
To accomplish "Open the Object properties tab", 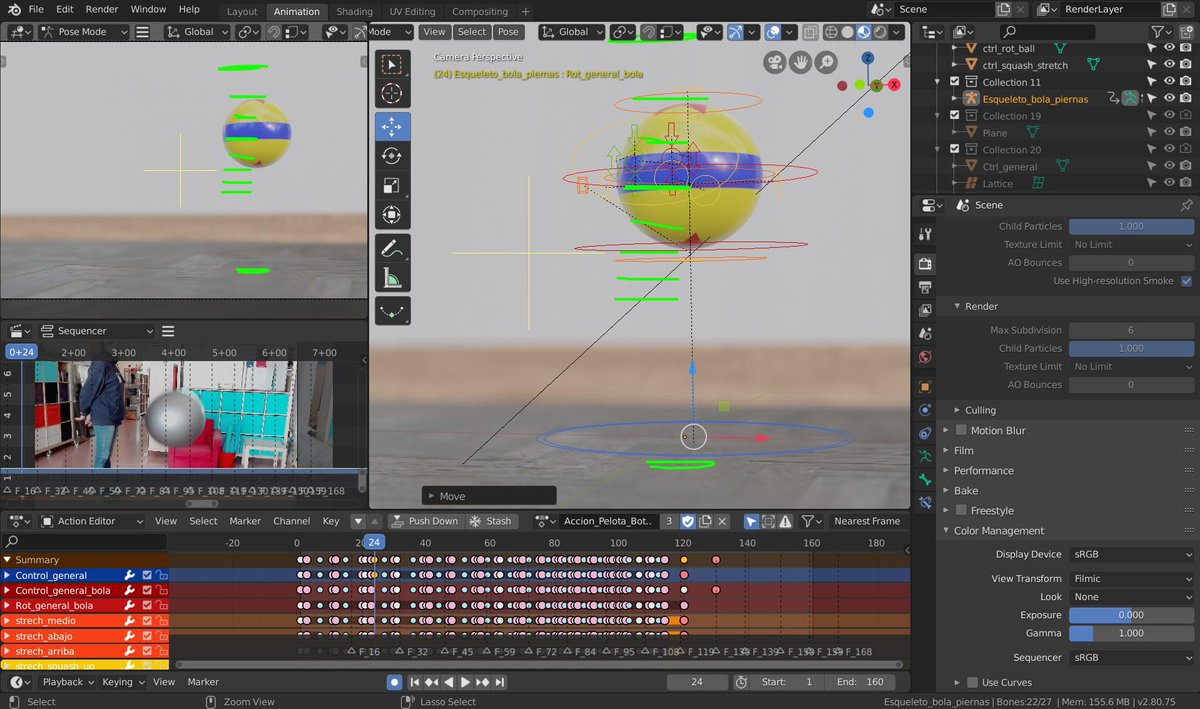I will click(925, 386).
